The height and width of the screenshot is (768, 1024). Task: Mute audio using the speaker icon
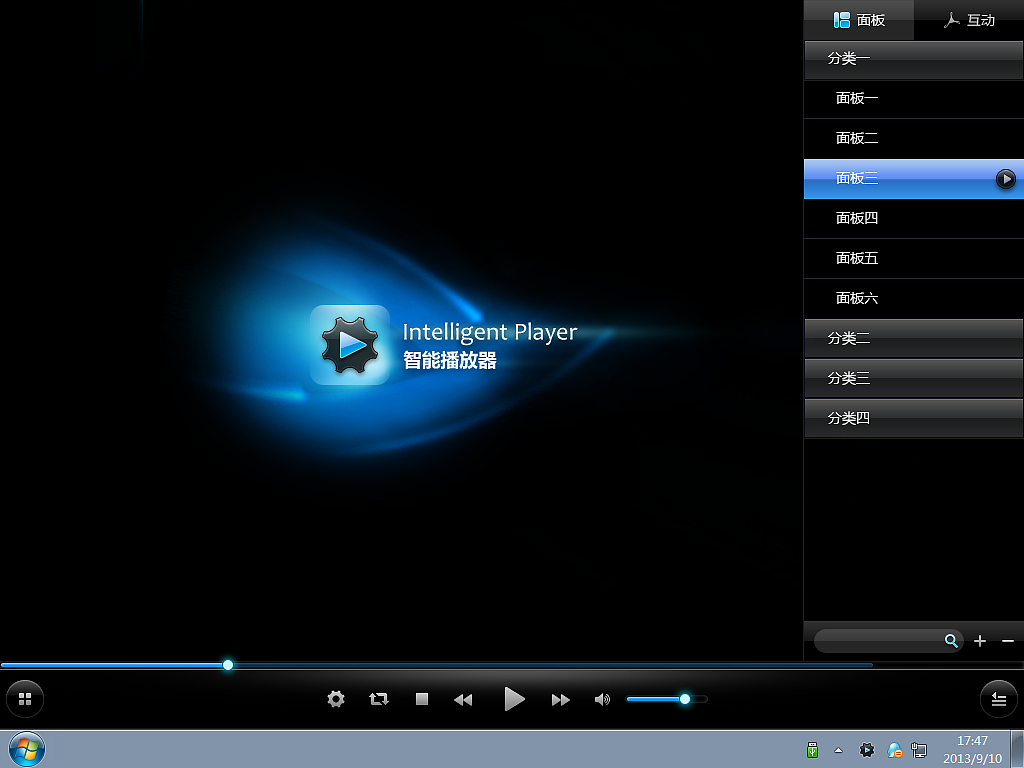[602, 699]
